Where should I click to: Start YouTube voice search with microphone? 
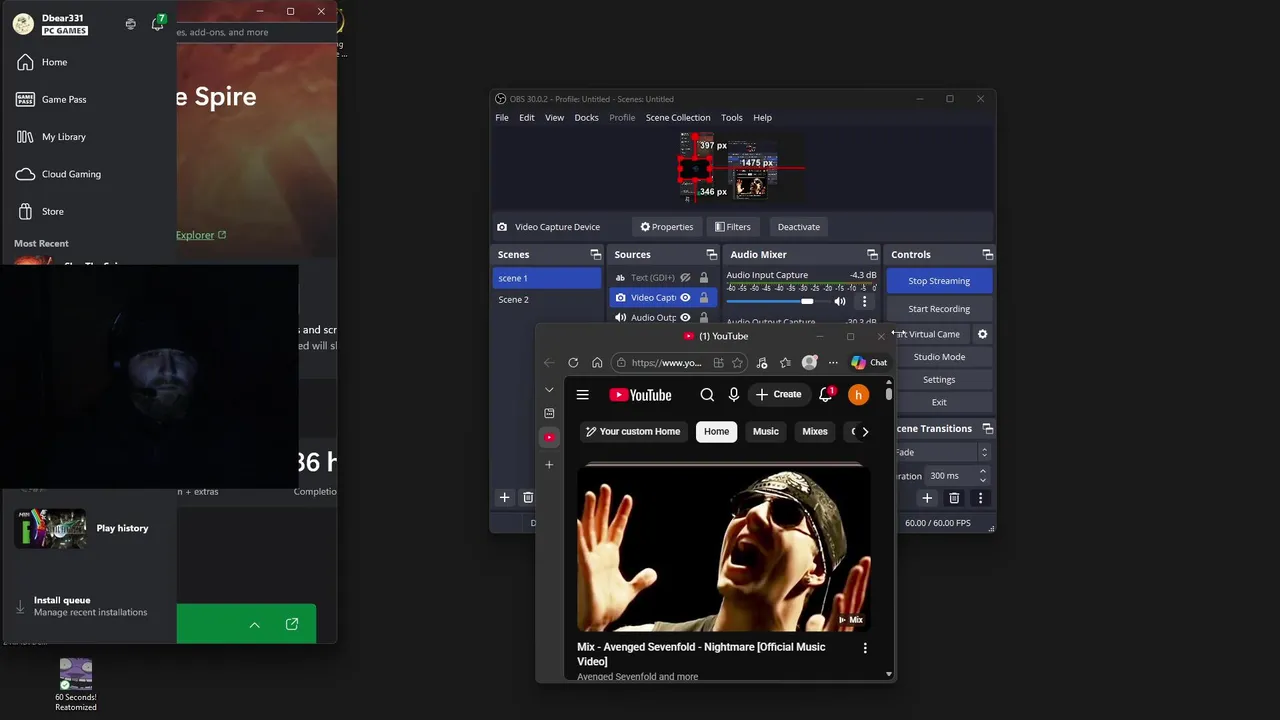(734, 395)
